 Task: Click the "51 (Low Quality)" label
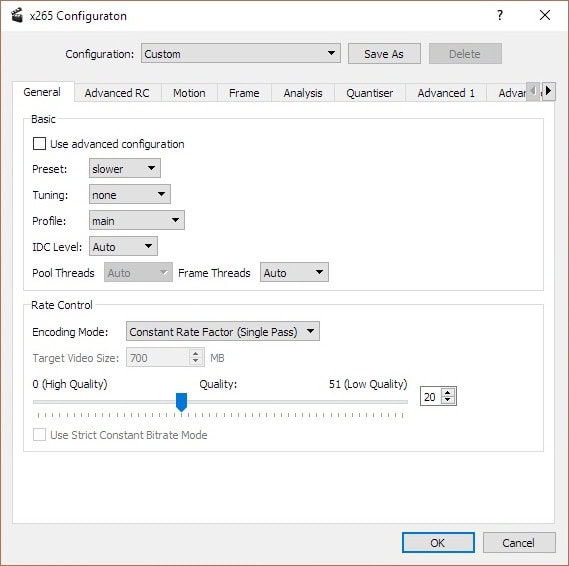click(368, 384)
